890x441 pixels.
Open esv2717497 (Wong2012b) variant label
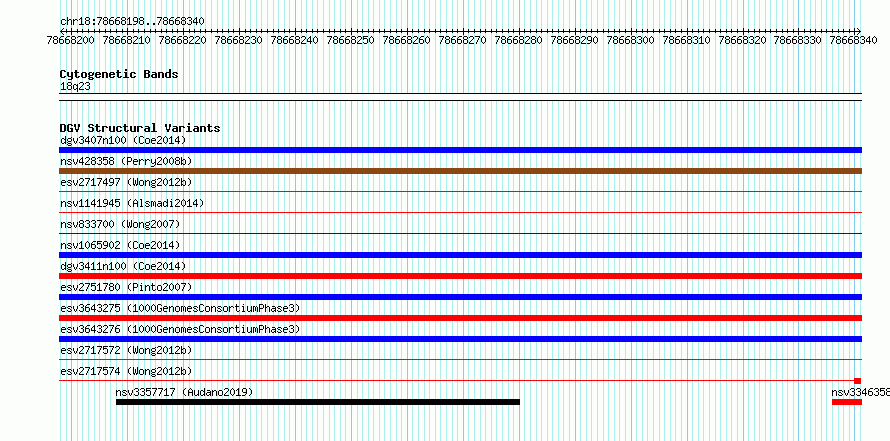[x=126, y=182]
